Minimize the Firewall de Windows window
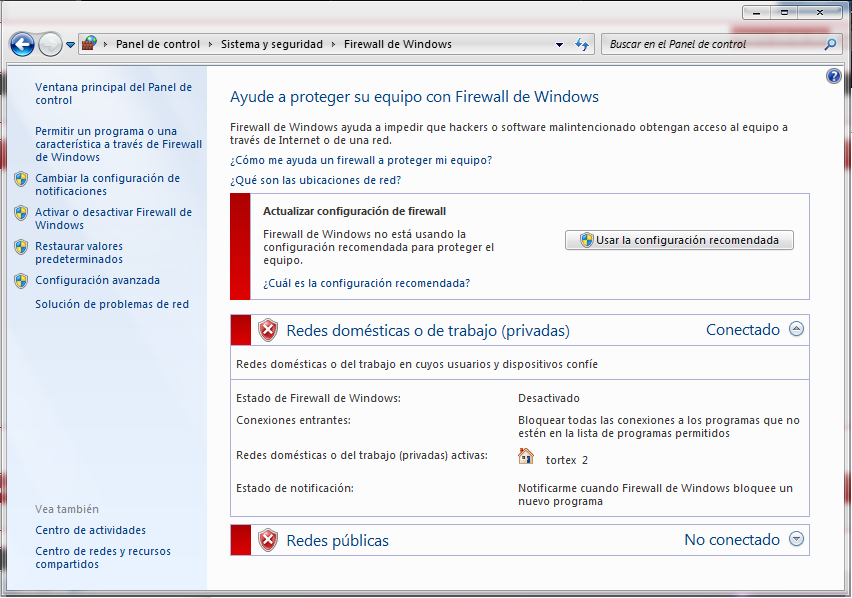This screenshot has width=852, height=598. pos(756,12)
